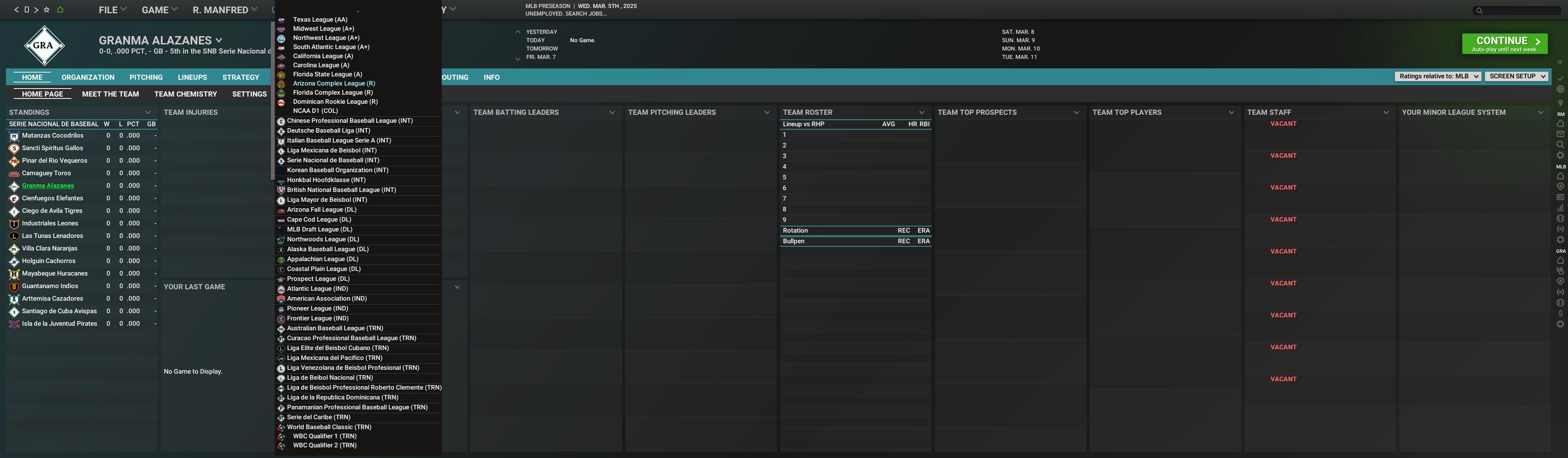This screenshot has width=1568, height=458.
Task: Go forward with the right arrow icon
Action: tap(37, 10)
